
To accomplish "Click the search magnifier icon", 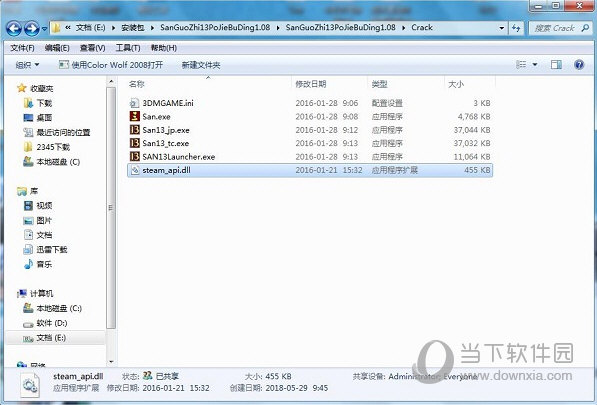I will tap(585, 28).
